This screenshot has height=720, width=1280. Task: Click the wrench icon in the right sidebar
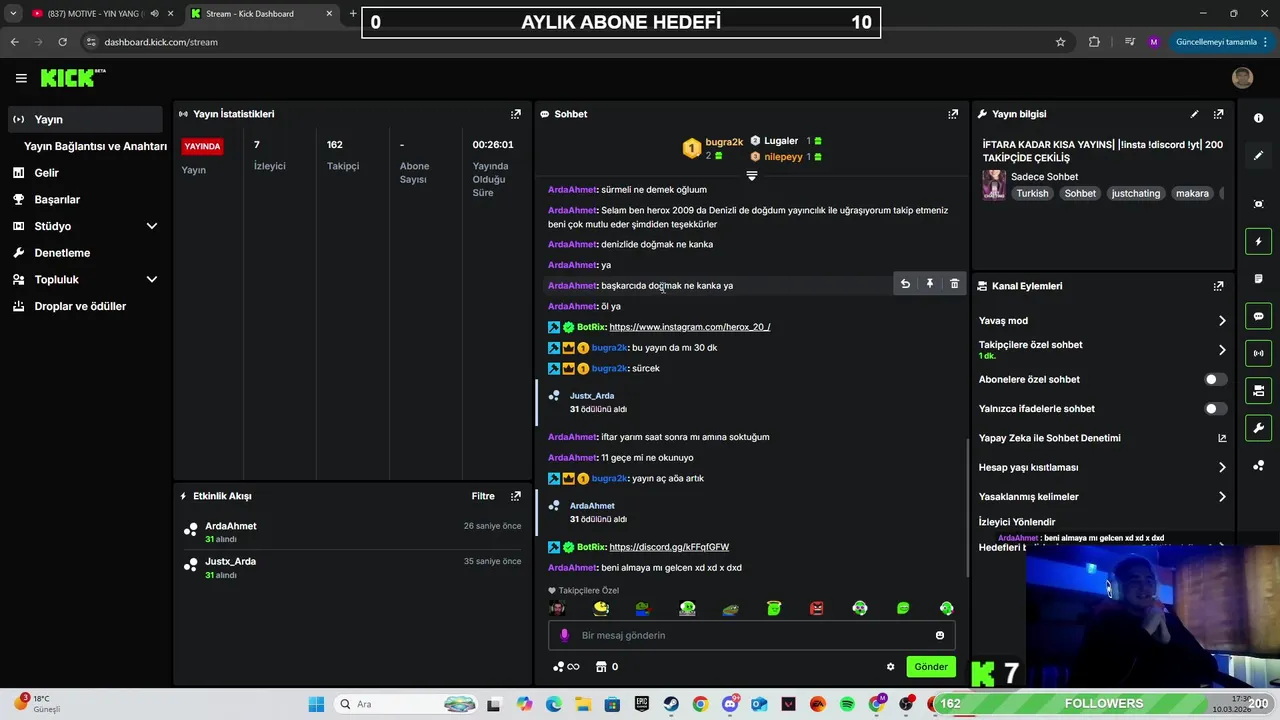[1258, 428]
